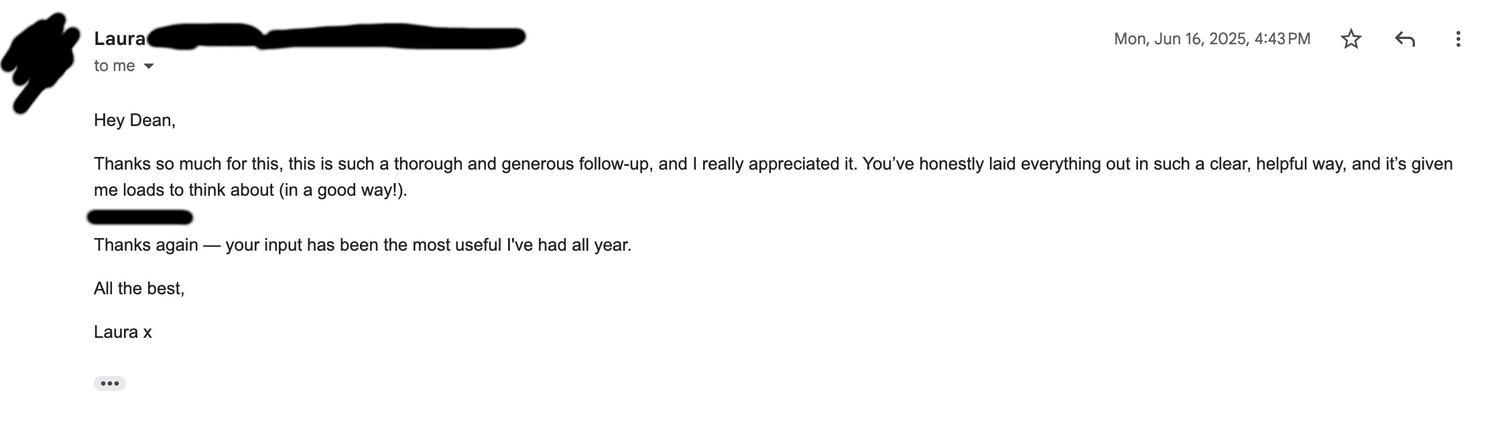The width and height of the screenshot is (1500, 421).
Task: Click the redacted sender profile picture
Action: [40, 58]
